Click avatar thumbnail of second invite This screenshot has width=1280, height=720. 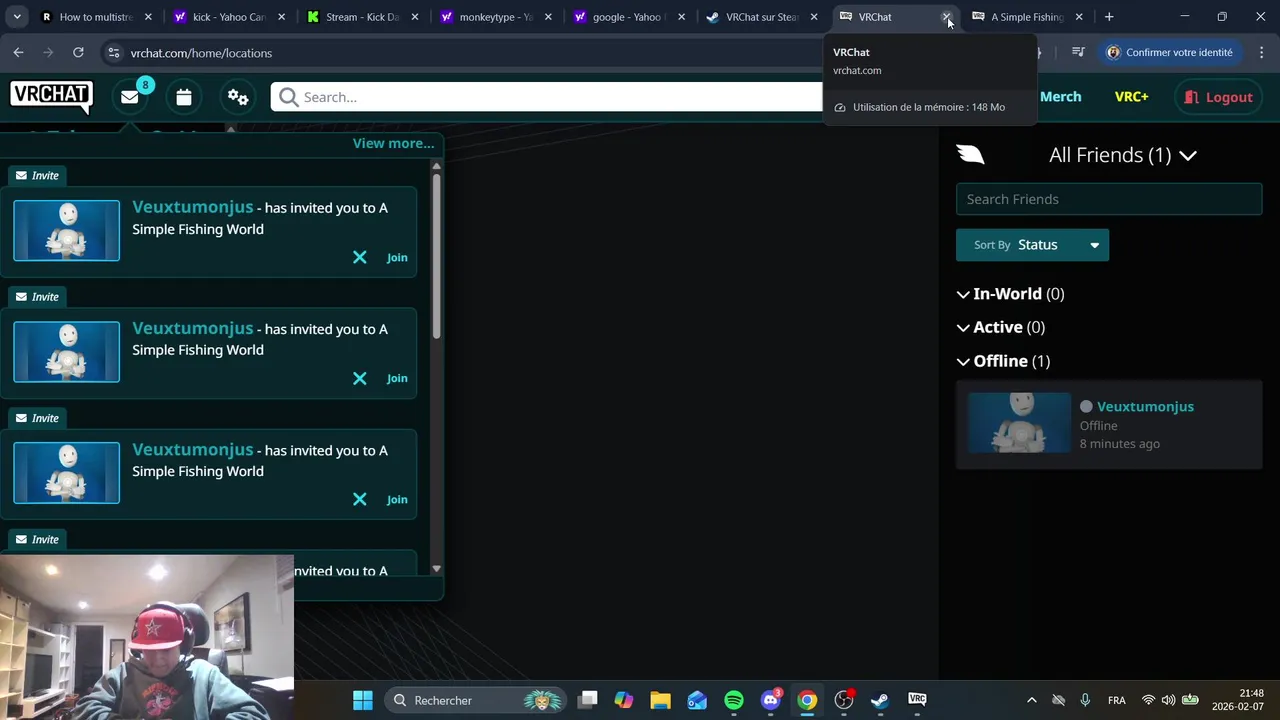(x=66, y=351)
